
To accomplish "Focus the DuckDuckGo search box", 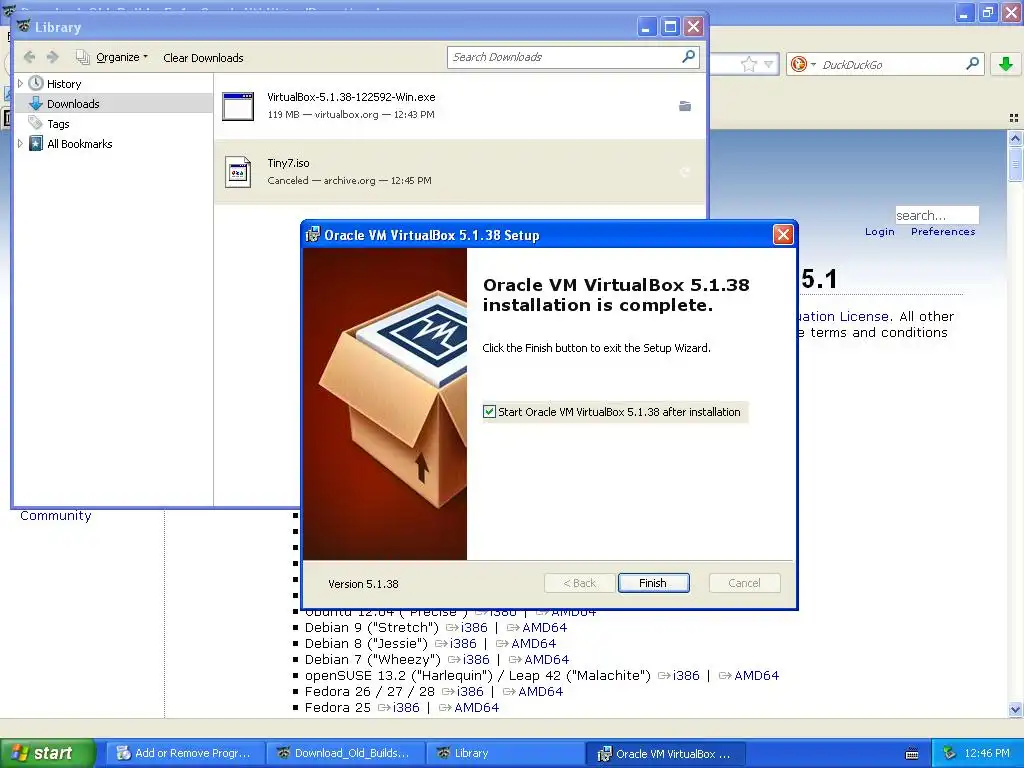I will click(891, 65).
